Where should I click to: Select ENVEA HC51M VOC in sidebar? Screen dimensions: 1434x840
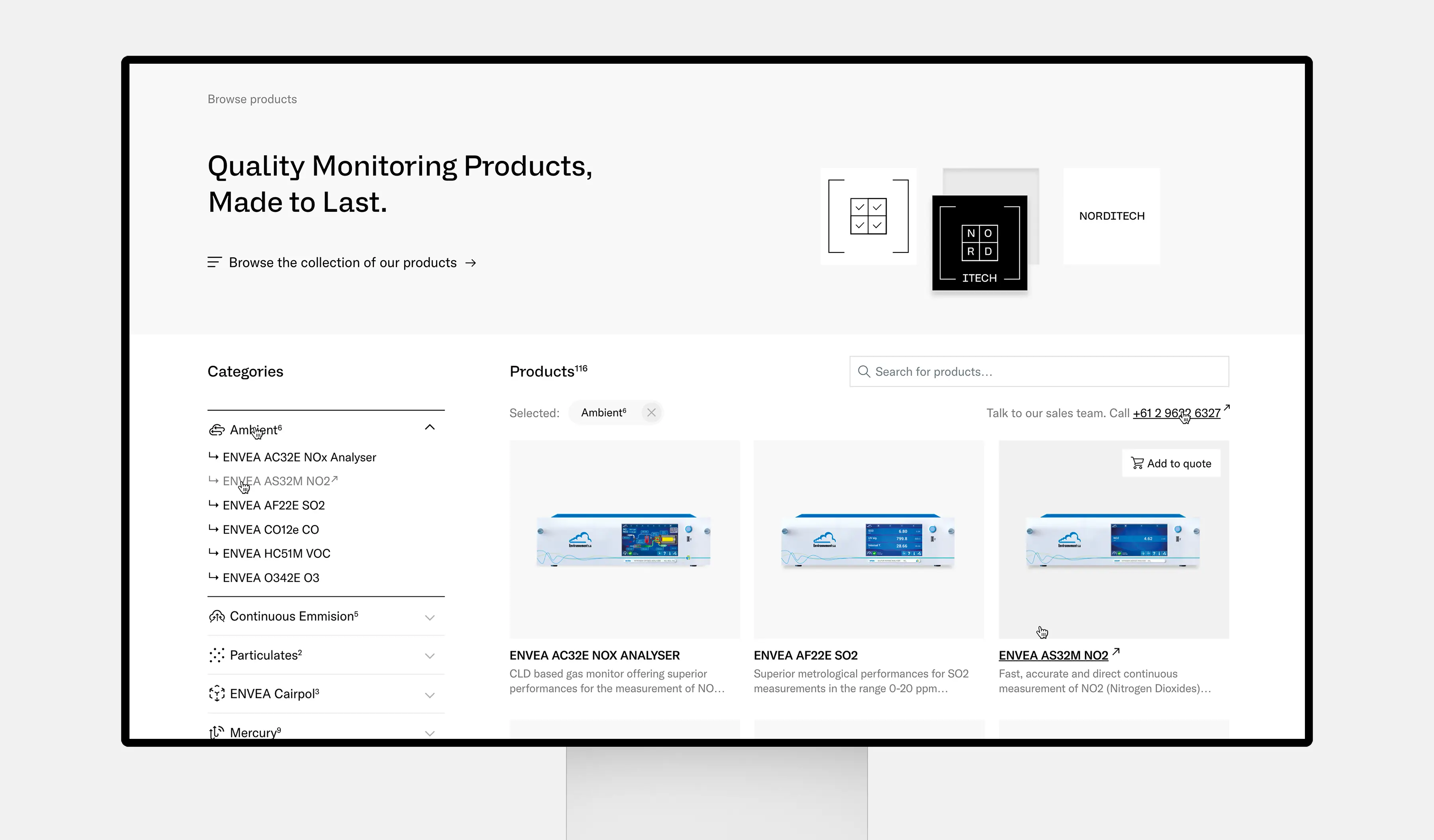[x=276, y=553]
